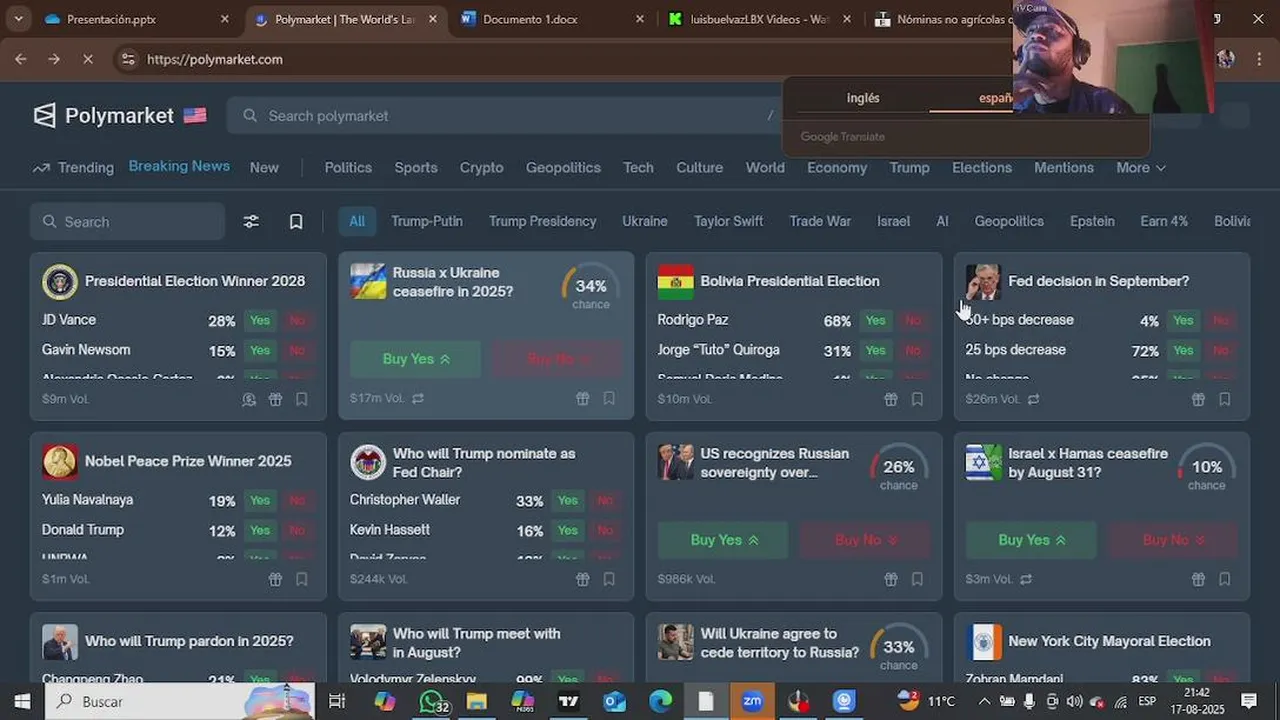Show hidden system tray icons chevron

click(985, 701)
